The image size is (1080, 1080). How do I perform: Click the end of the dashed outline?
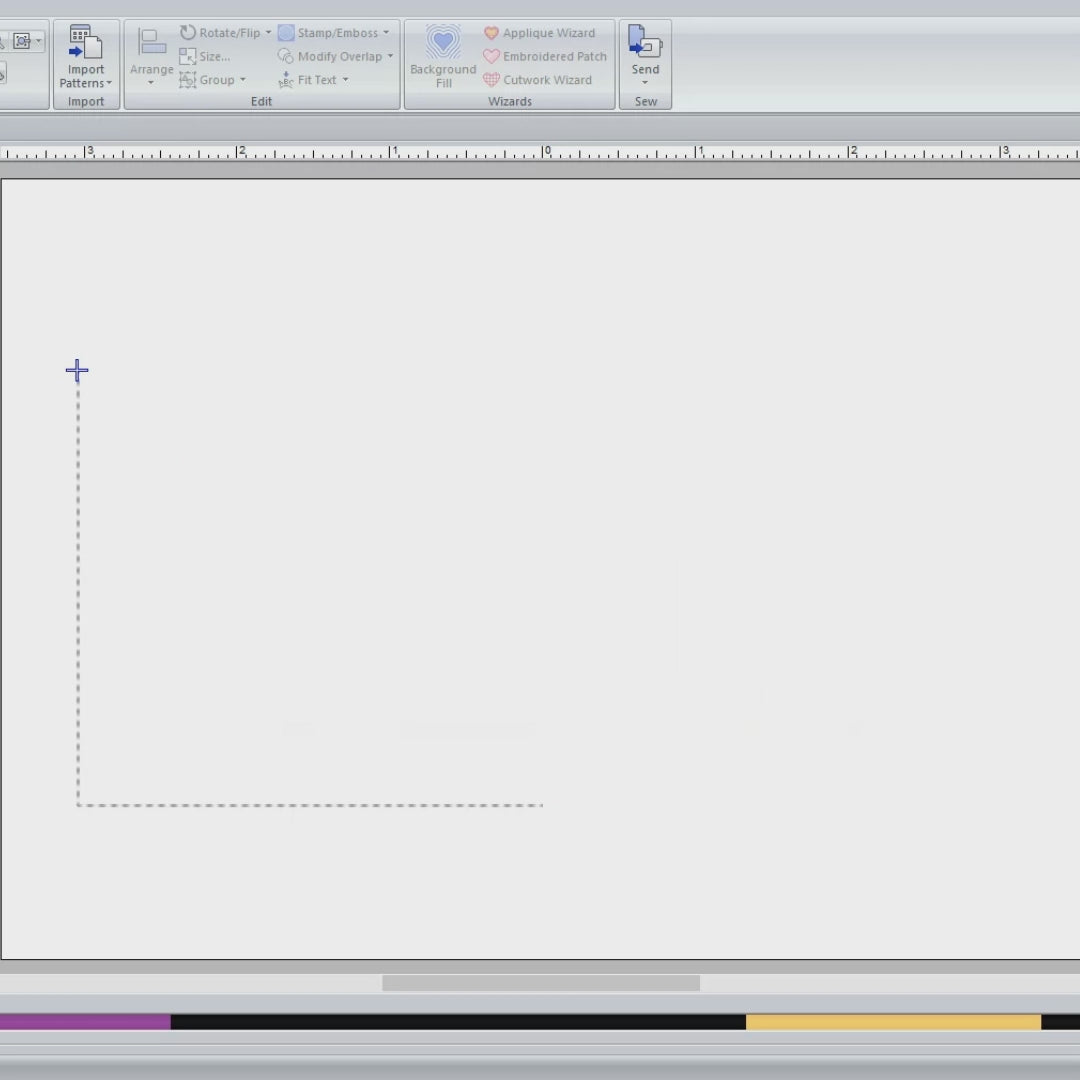coord(541,805)
